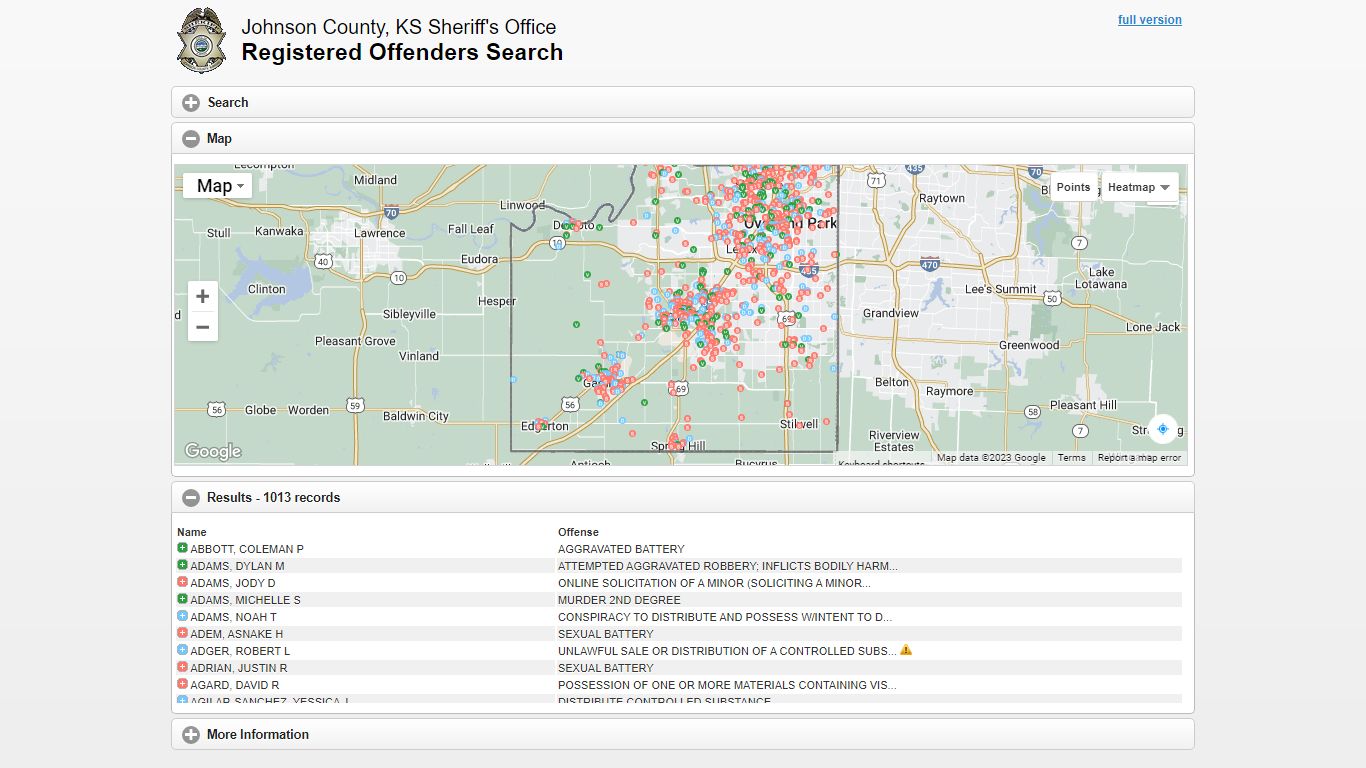Click the POSSESSION OF ONE OR MORE MATERIALS offense
The image size is (1366, 768).
[x=727, y=685]
